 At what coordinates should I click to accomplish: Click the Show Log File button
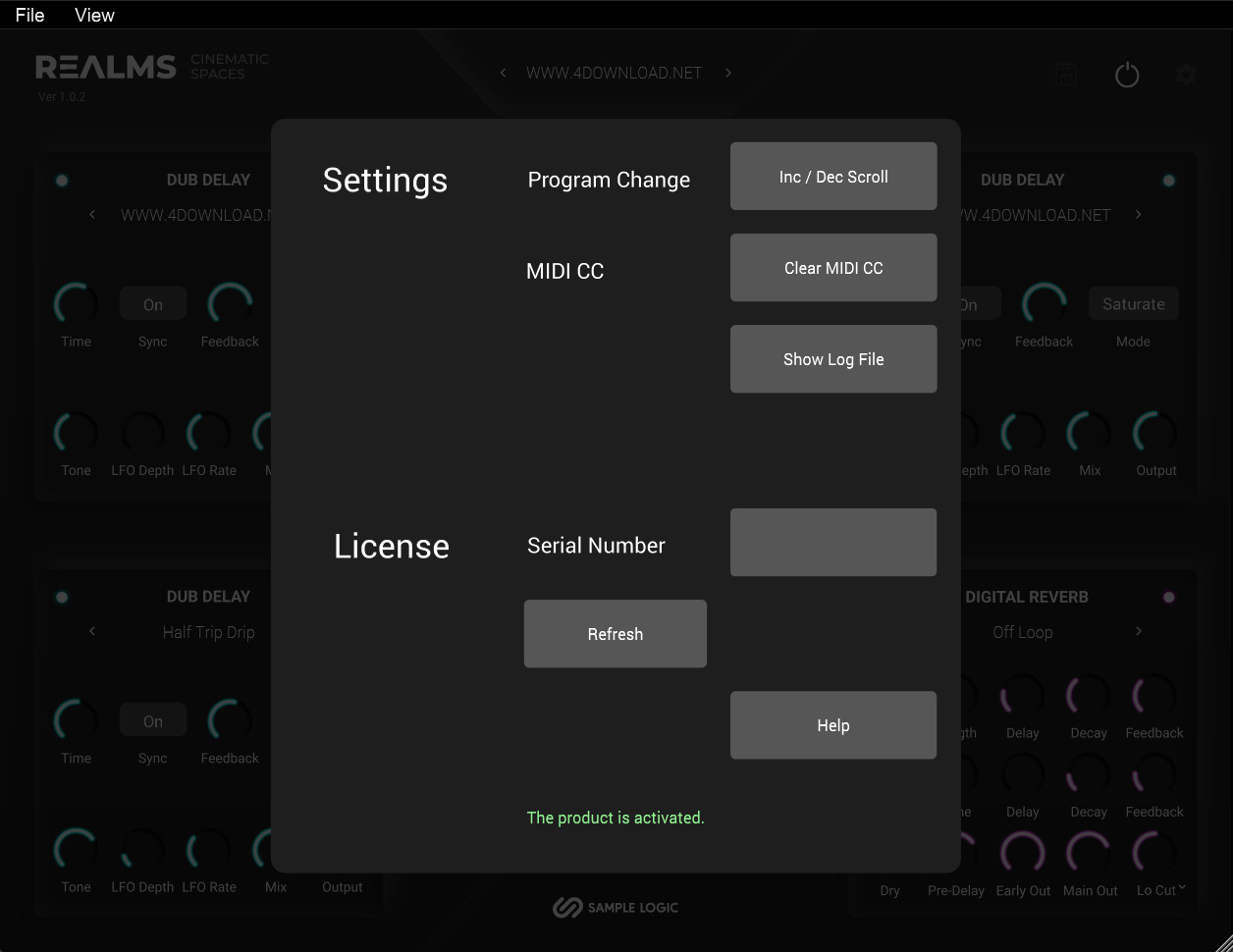(832, 359)
